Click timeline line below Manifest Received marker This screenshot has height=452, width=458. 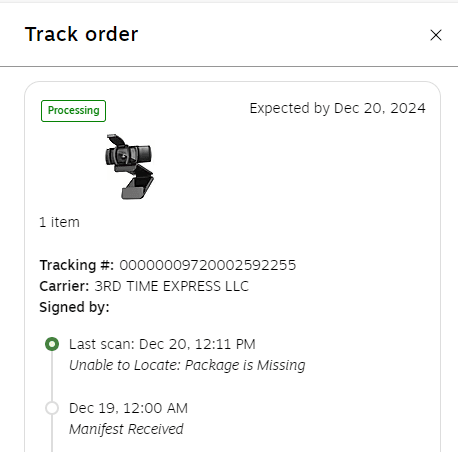pyautogui.click(x=52, y=433)
